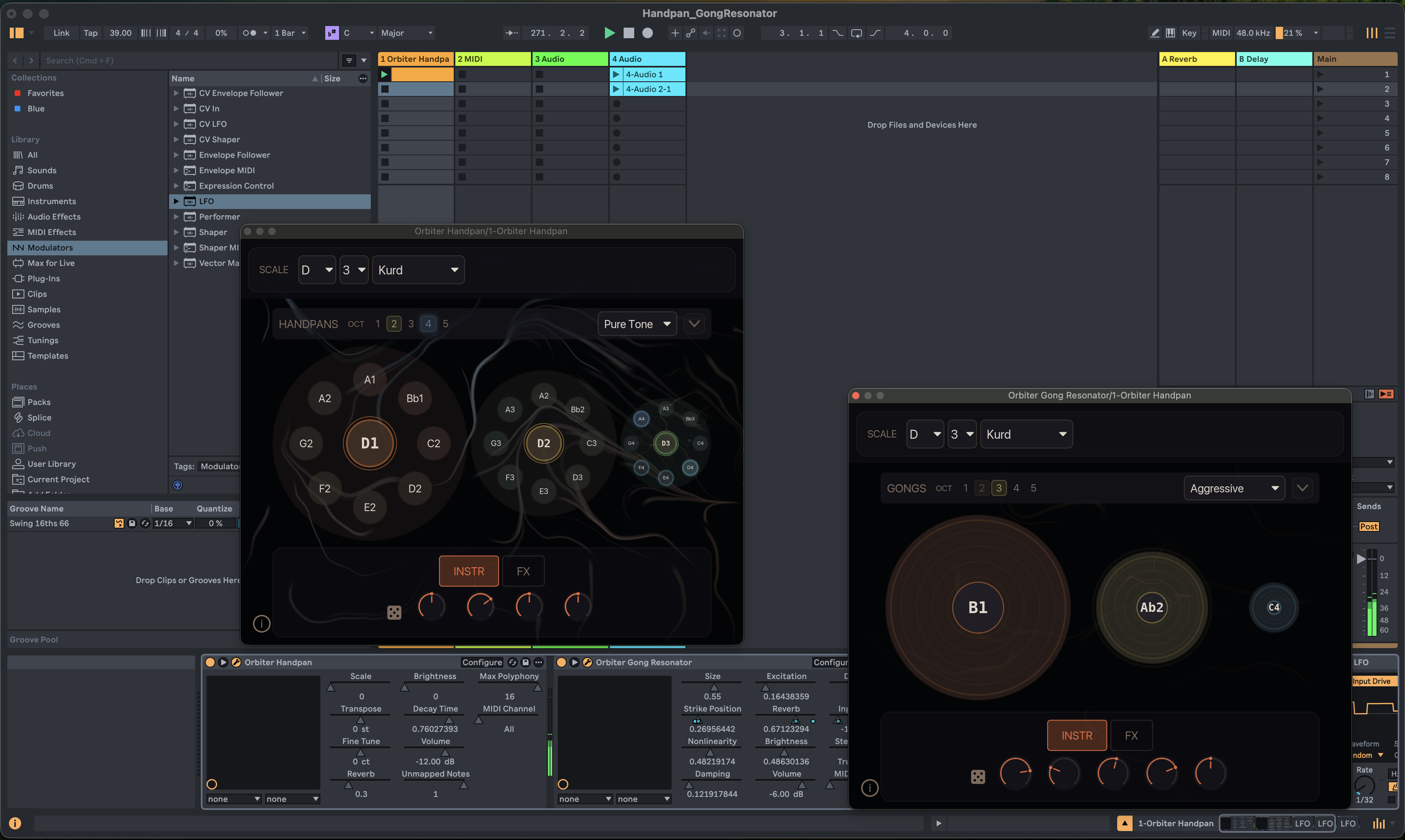Open the Major scale dropdown in control bar
The image size is (1405, 840).
pyautogui.click(x=407, y=33)
